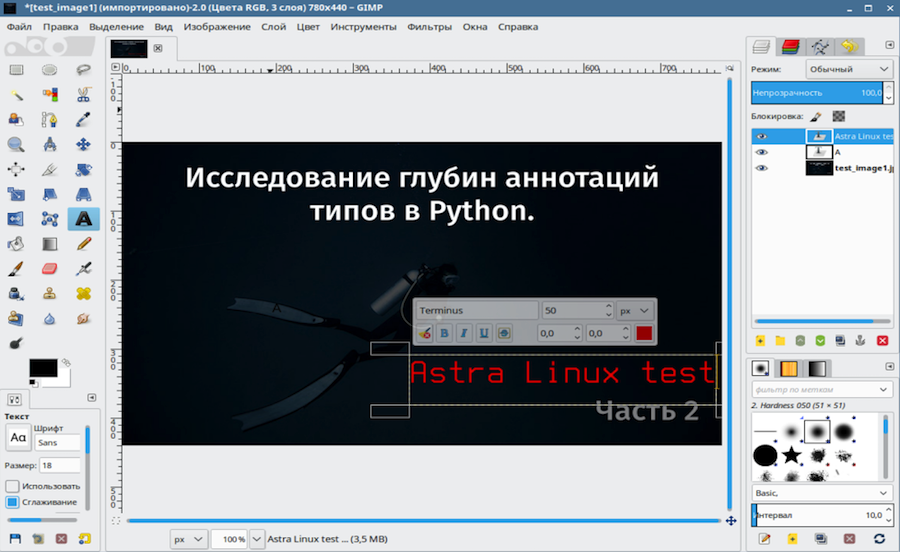Click the red text color swatch
Image resolution: width=900 pixels, height=552 pixels.
tap(644, 333)
